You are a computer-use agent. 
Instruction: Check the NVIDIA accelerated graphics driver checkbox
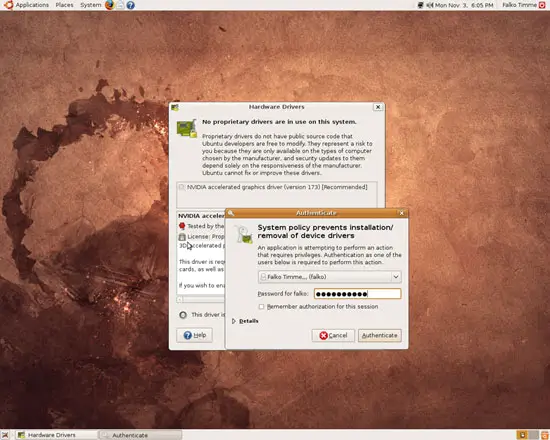(182, 187)
